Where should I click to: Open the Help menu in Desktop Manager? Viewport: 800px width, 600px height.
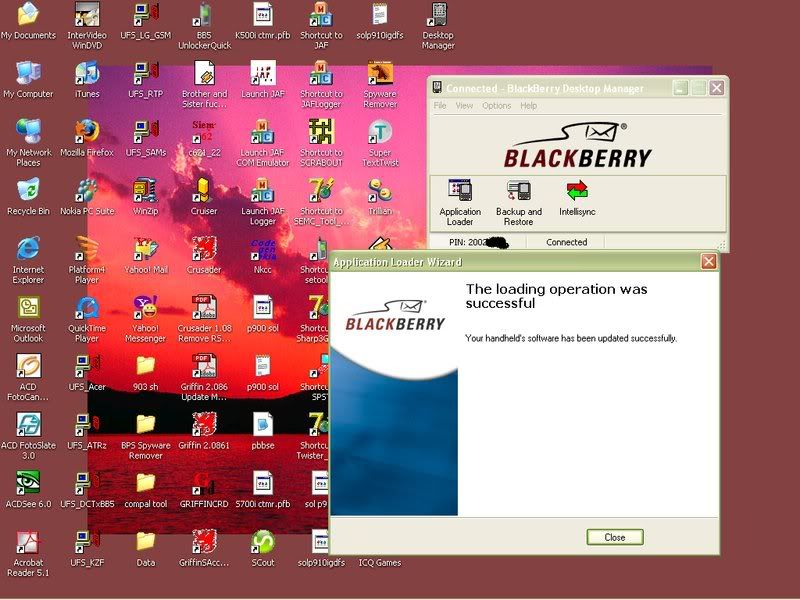[x=529, y=106]
